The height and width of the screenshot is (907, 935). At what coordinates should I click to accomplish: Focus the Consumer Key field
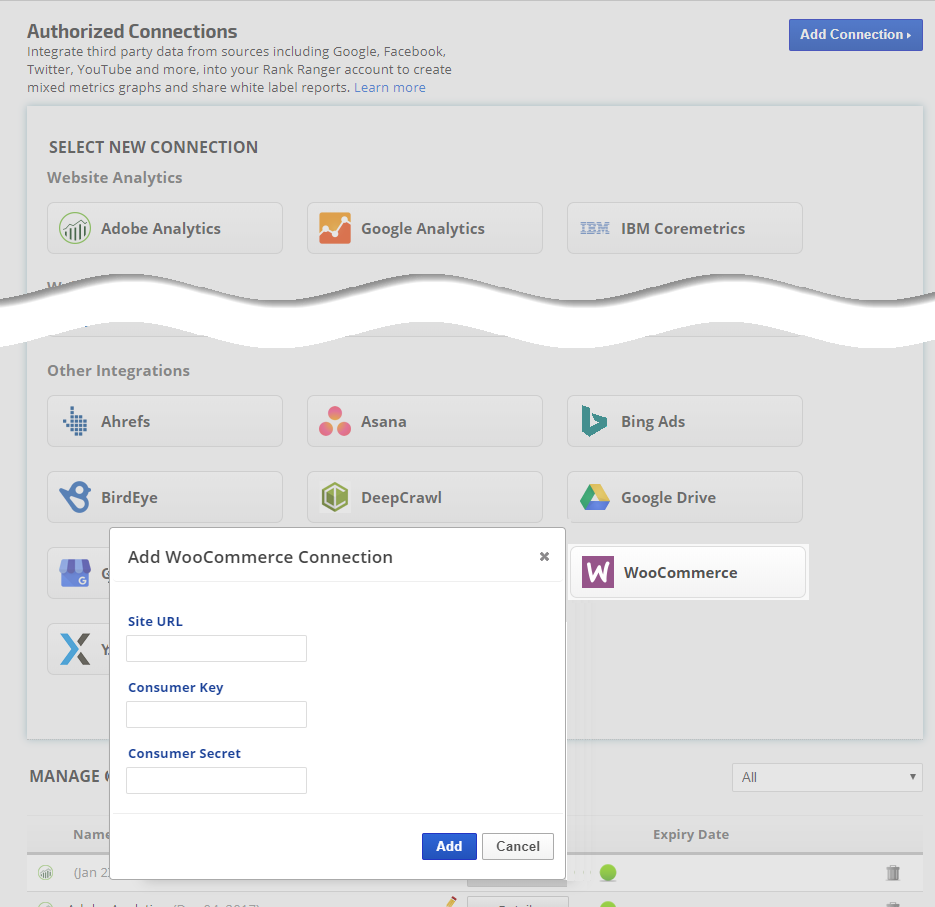coord(216,715)
